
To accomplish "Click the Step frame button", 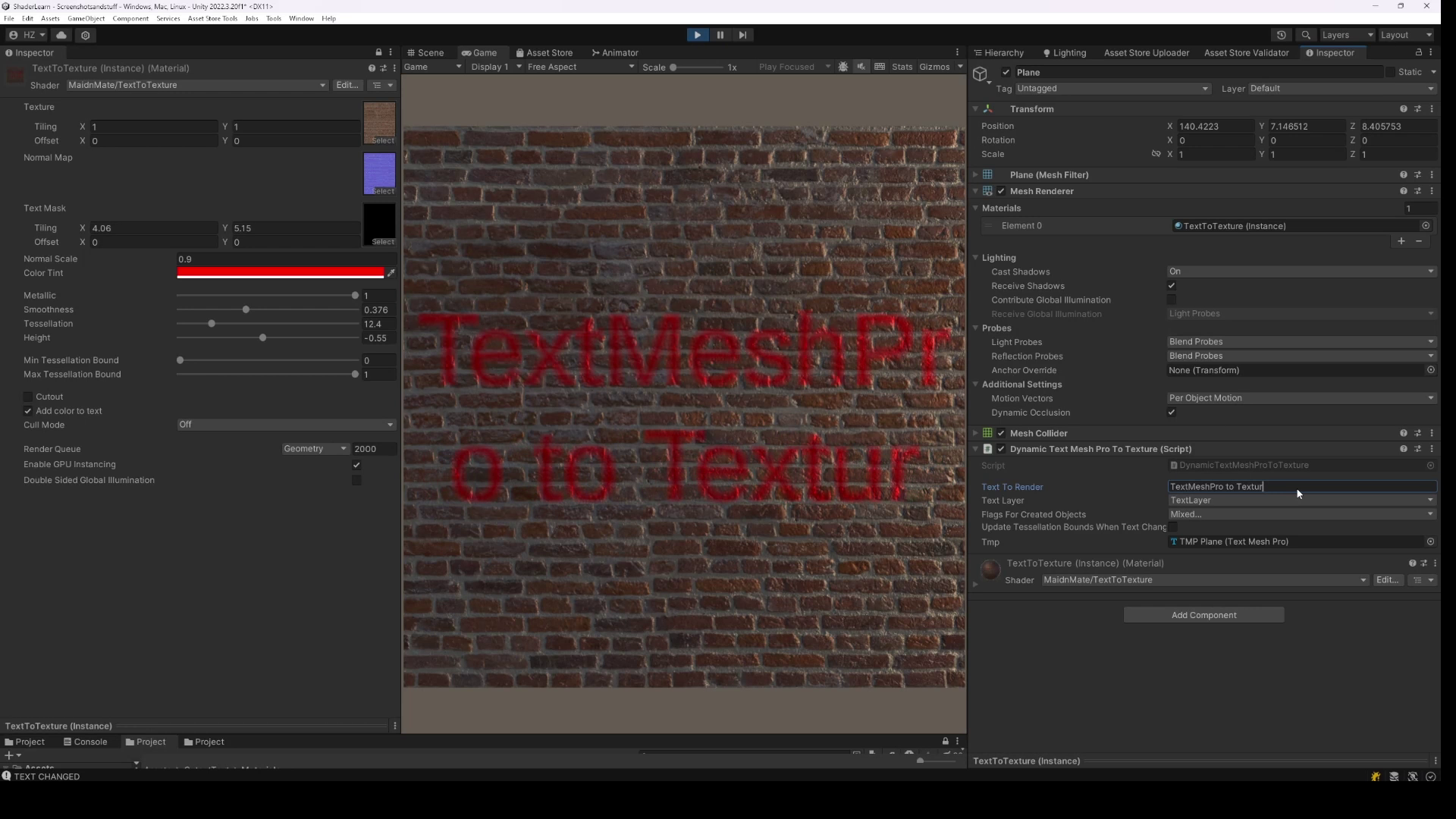I will tap(742, 35).
